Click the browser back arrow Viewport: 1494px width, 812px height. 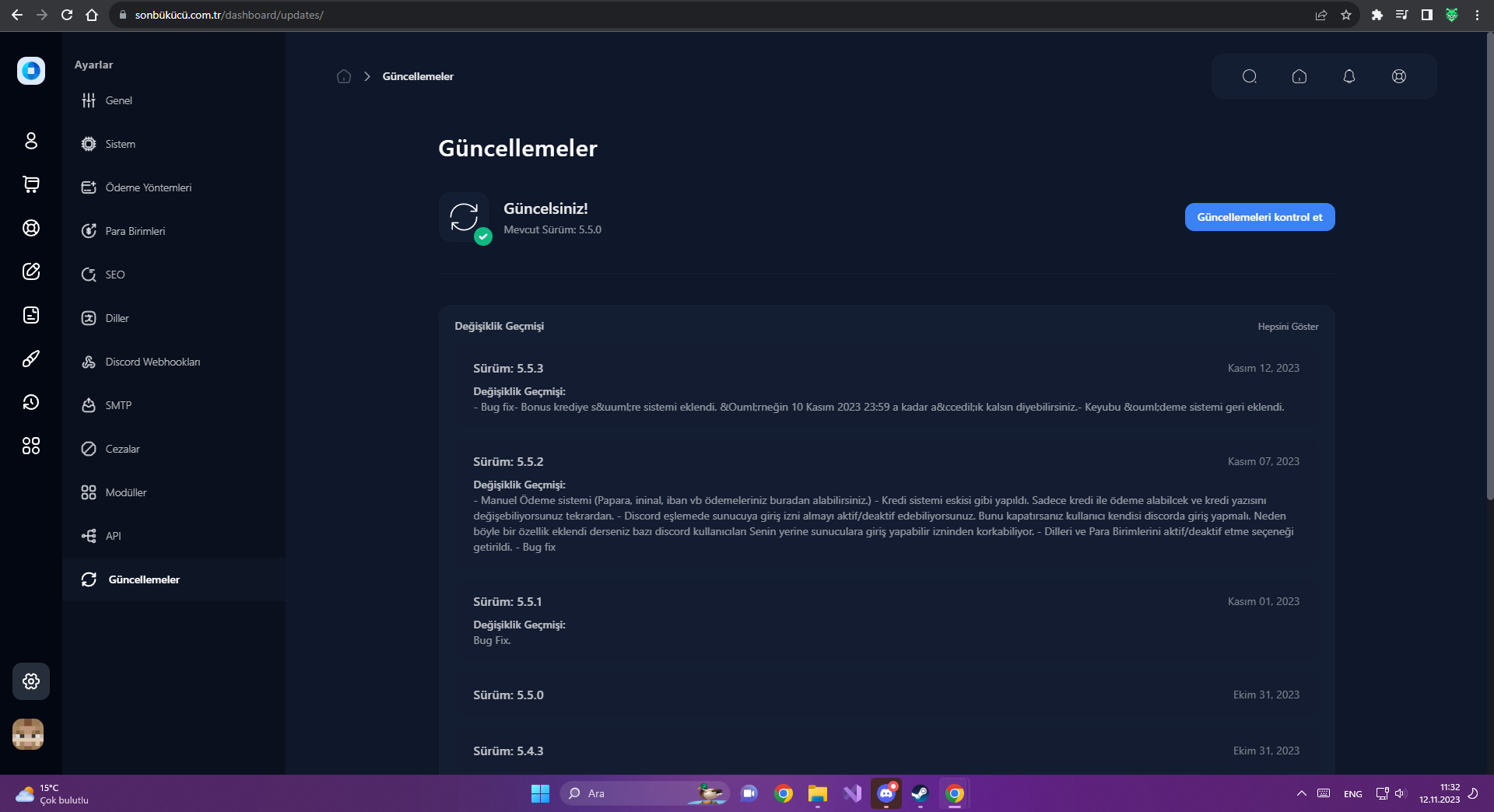click(17, 15)
